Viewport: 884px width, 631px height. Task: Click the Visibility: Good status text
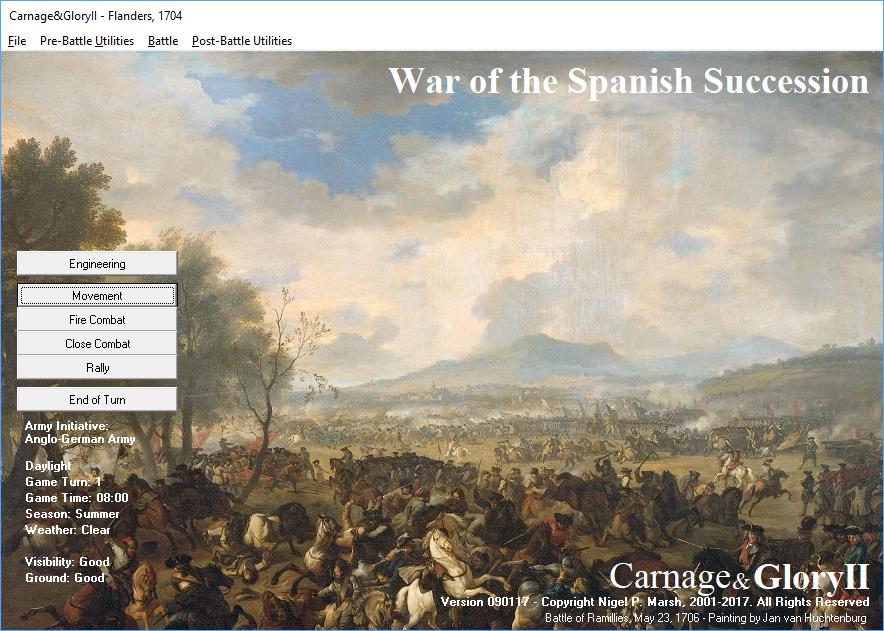67,562
